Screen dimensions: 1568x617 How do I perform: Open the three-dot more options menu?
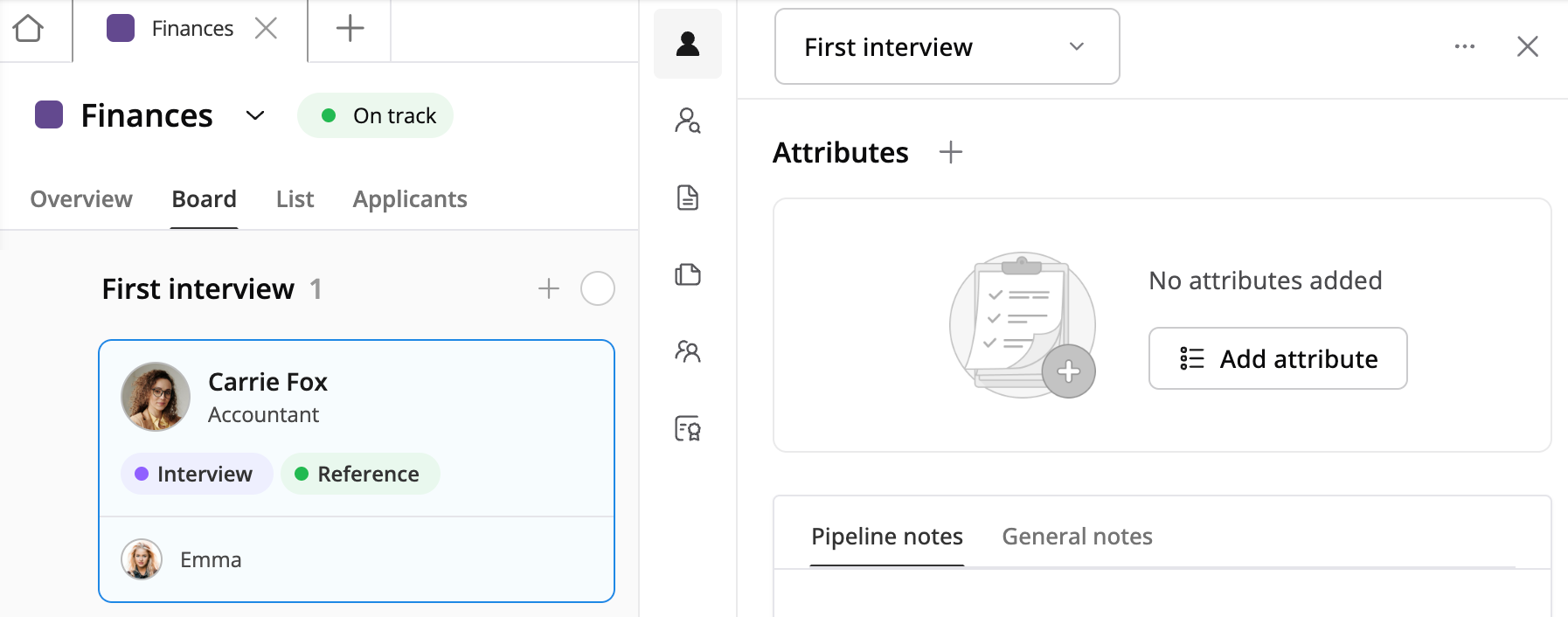[1464, 46]
